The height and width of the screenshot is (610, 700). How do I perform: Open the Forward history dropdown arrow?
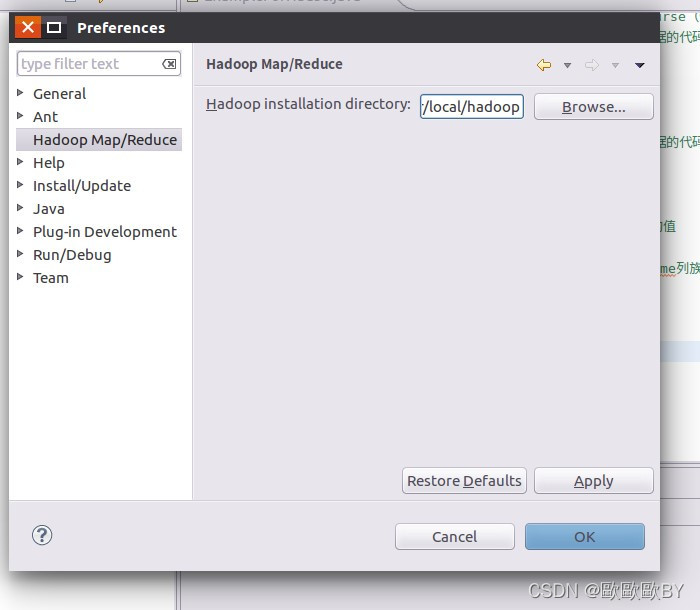click(615, 66)
